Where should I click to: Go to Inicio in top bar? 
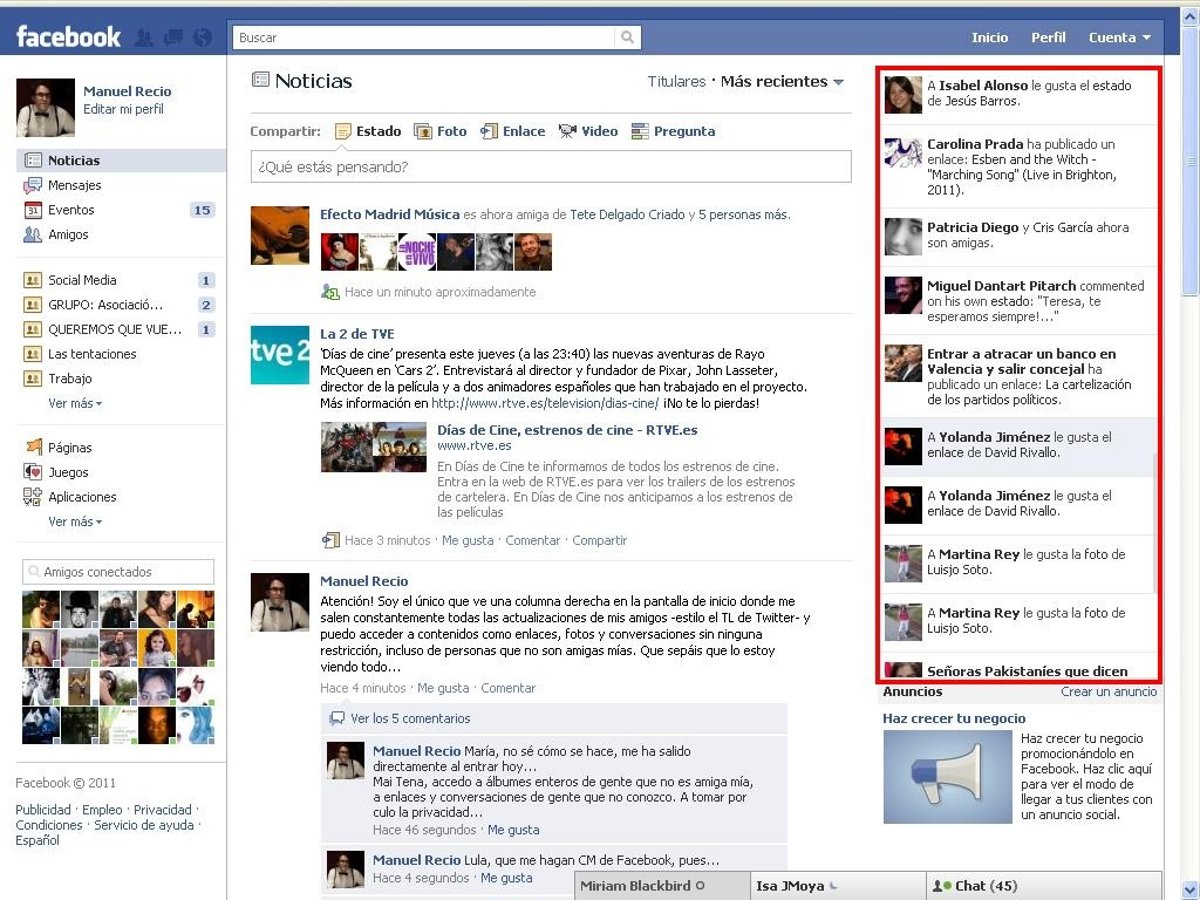click(x=989, y=38)
